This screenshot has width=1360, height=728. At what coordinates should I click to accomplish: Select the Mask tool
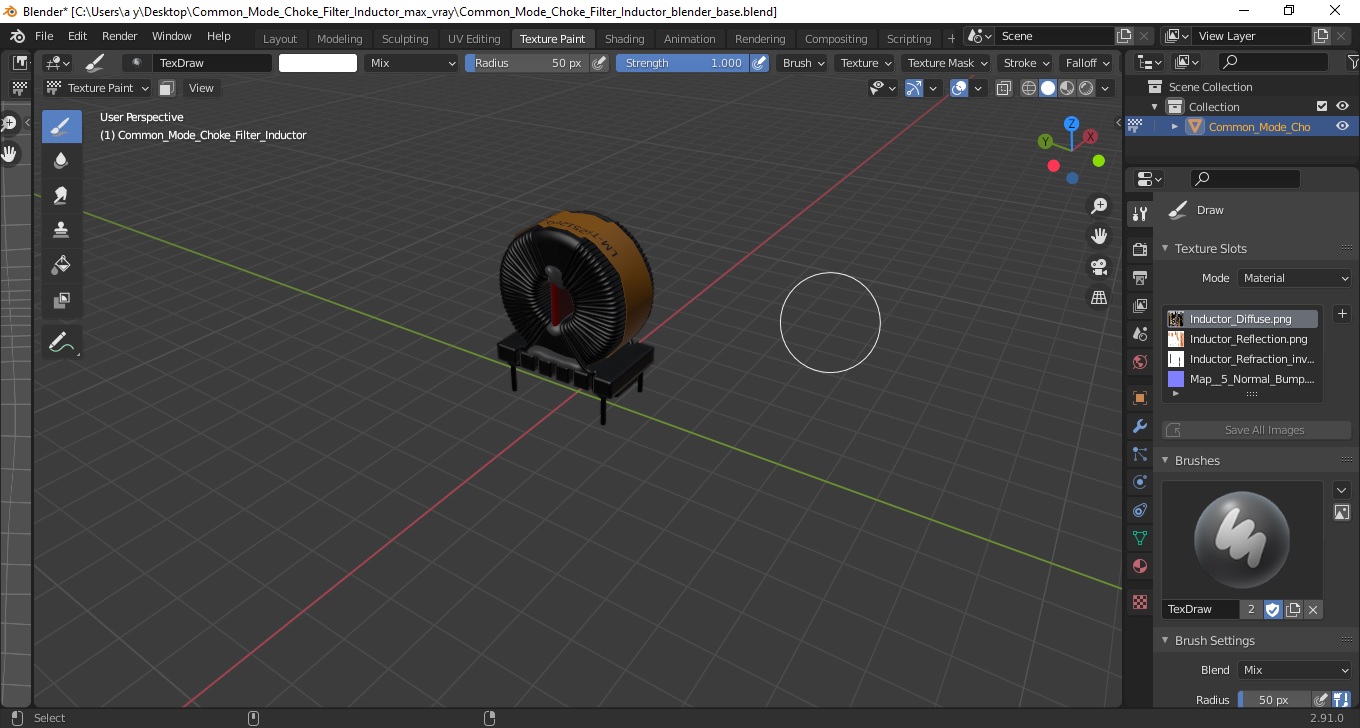pos(62,299)
